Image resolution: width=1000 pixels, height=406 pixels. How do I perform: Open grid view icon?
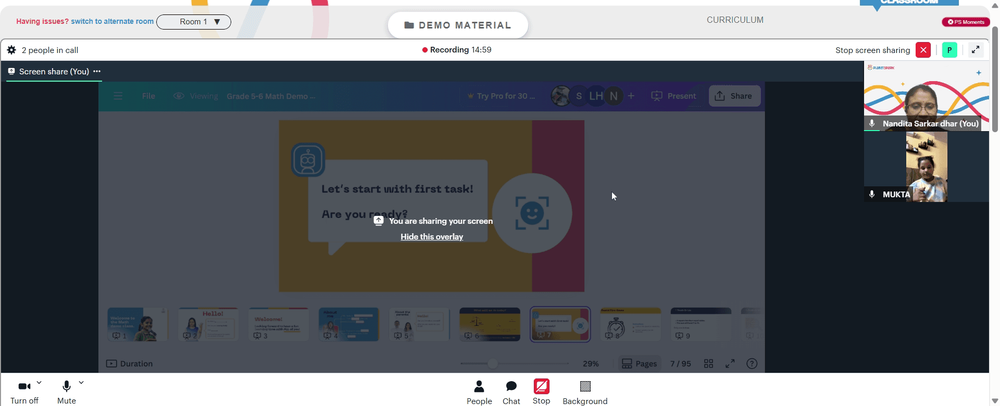(x=709, y=364)
